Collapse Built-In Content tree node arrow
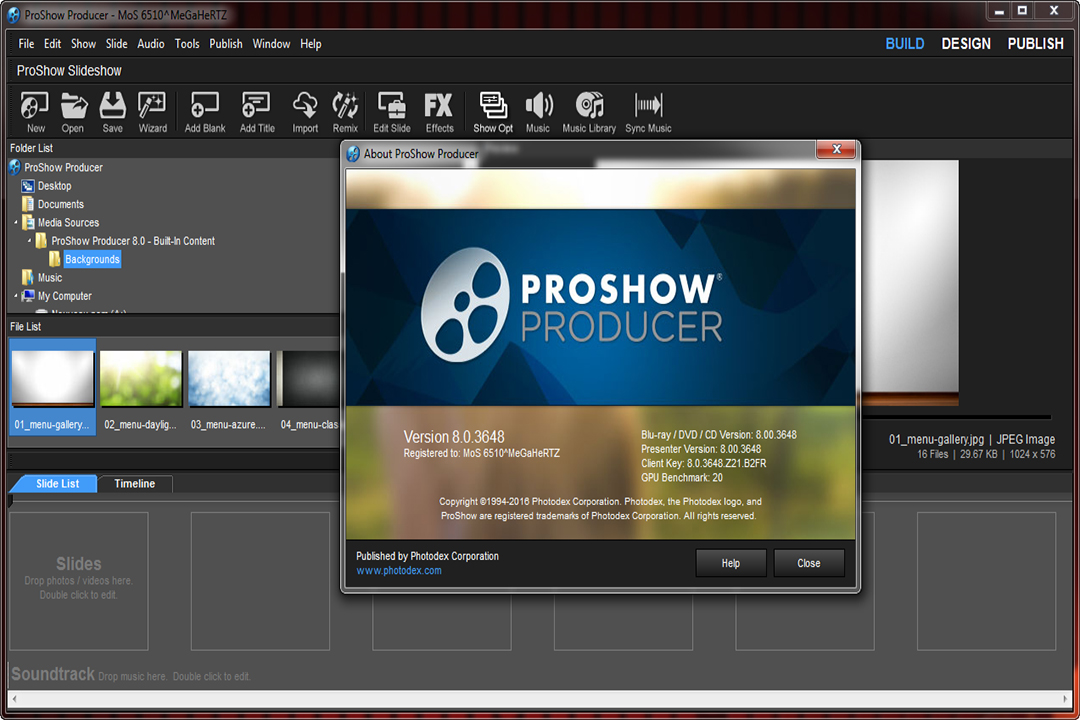This screenshot has width=1080, height=720. (30, 240)
